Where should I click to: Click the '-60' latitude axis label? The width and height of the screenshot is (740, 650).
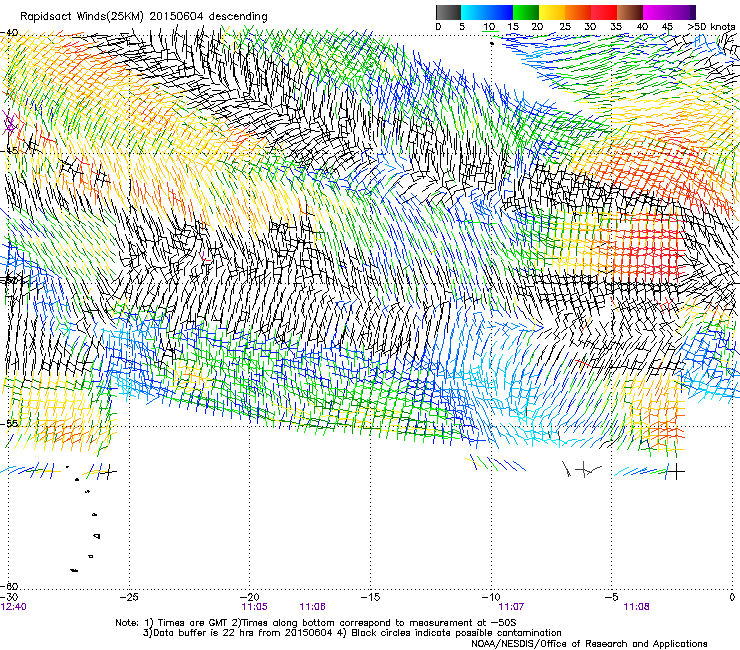coord(9,586)
